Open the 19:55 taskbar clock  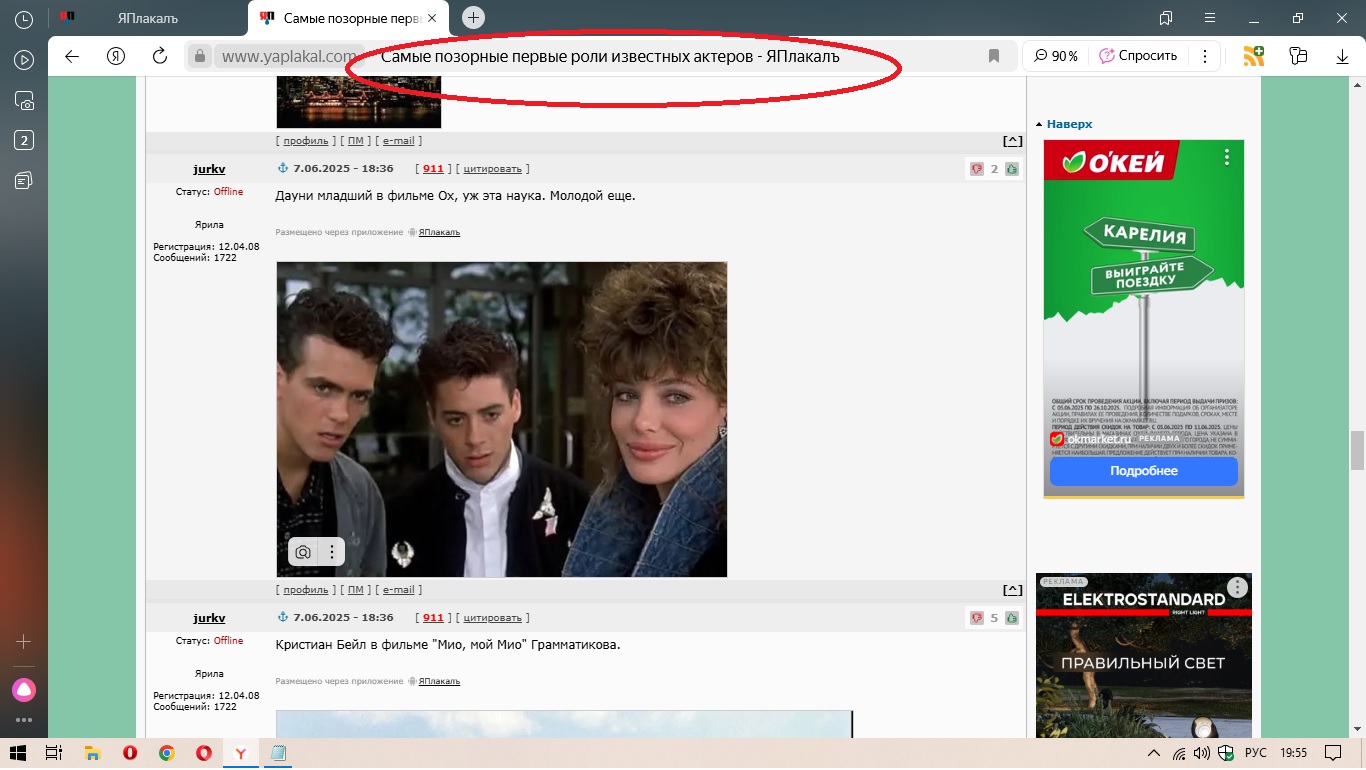1294,753
